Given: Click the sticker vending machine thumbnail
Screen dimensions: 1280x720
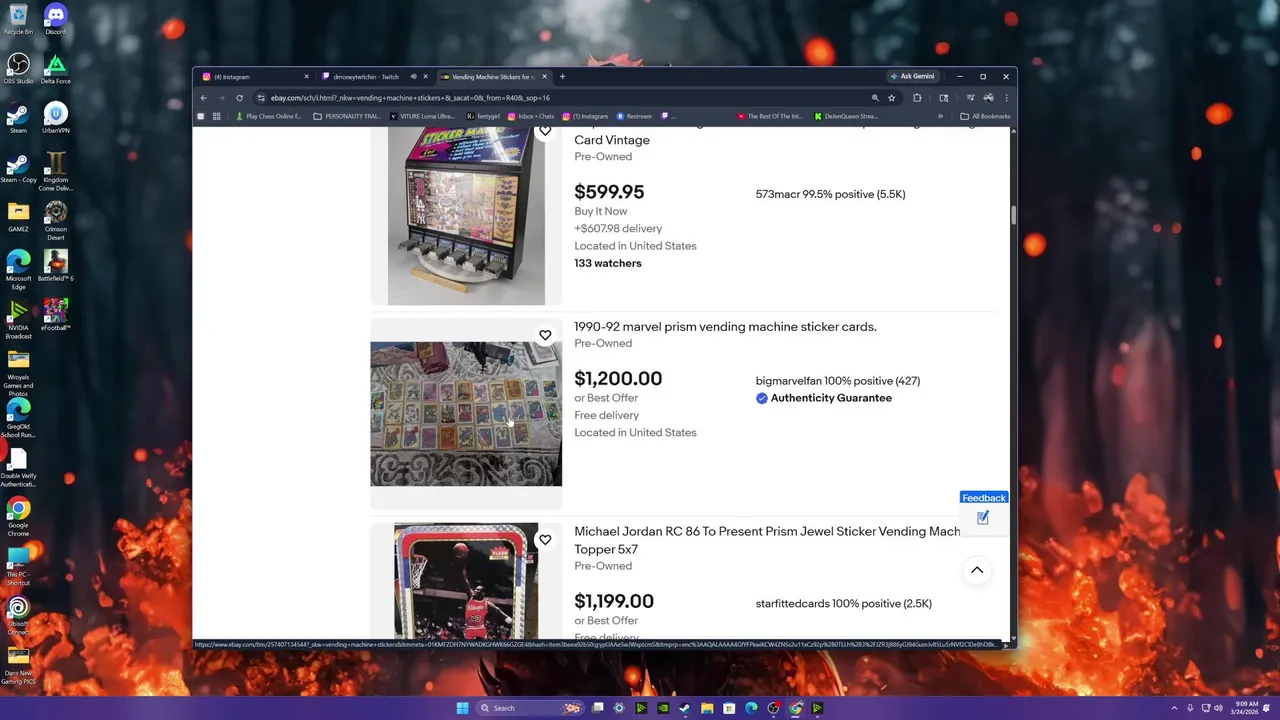Looking at the screenshot, I should (466, 216).
